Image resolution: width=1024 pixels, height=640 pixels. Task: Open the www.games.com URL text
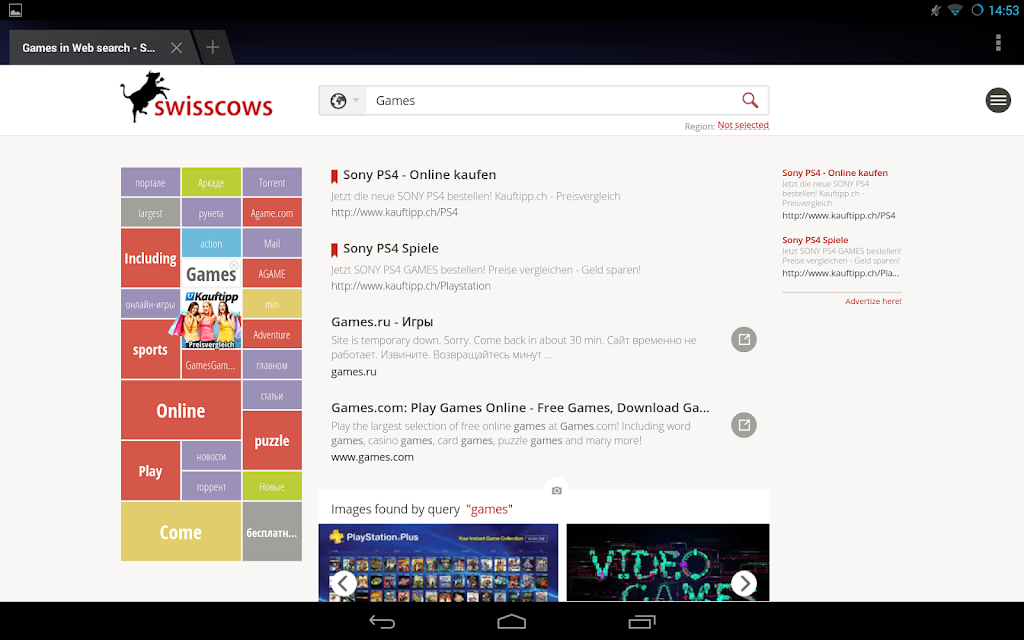click(x=372, y=457)
